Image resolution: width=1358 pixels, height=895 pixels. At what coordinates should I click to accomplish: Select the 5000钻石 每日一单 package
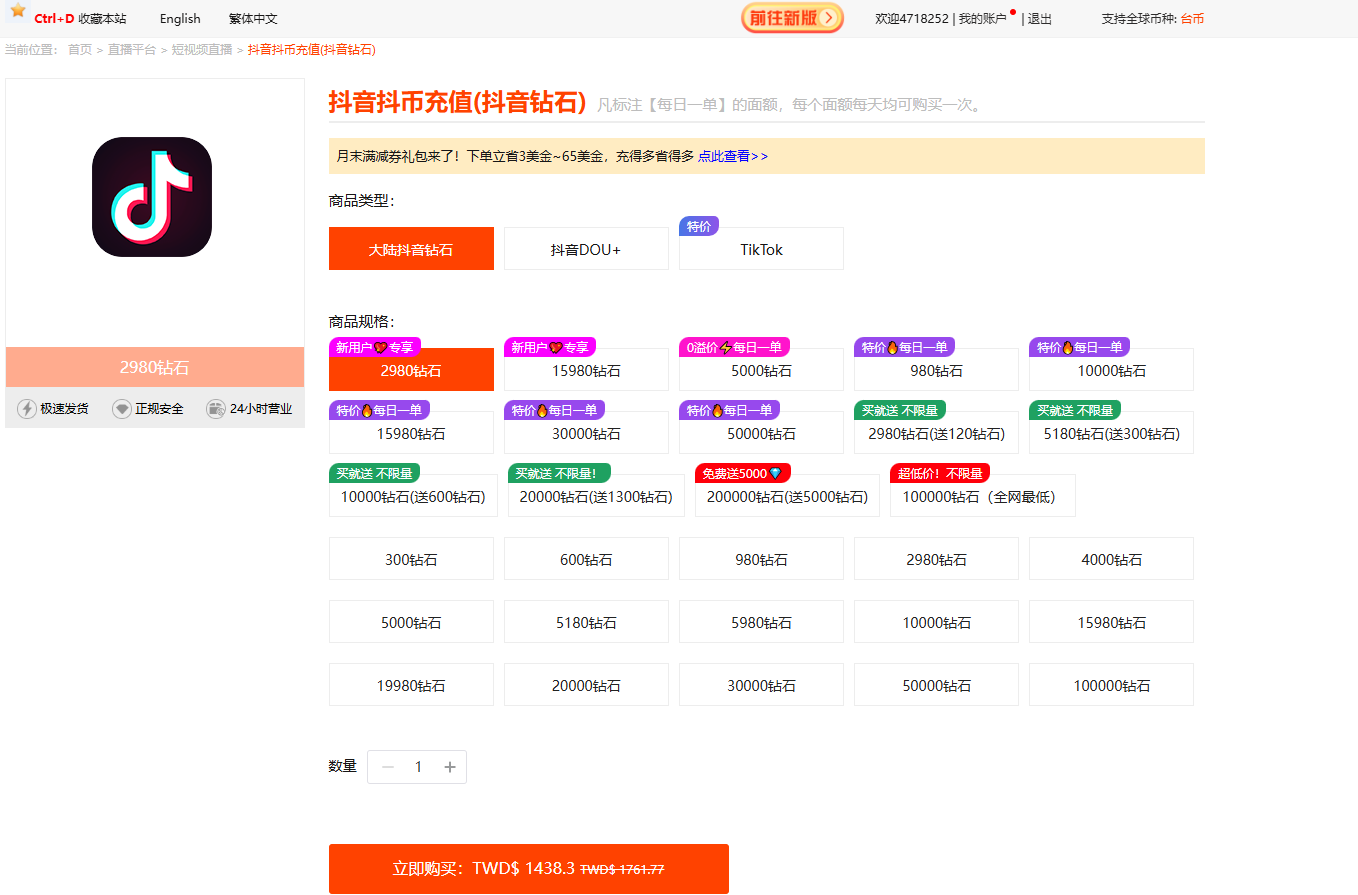(x=761, y=370)
